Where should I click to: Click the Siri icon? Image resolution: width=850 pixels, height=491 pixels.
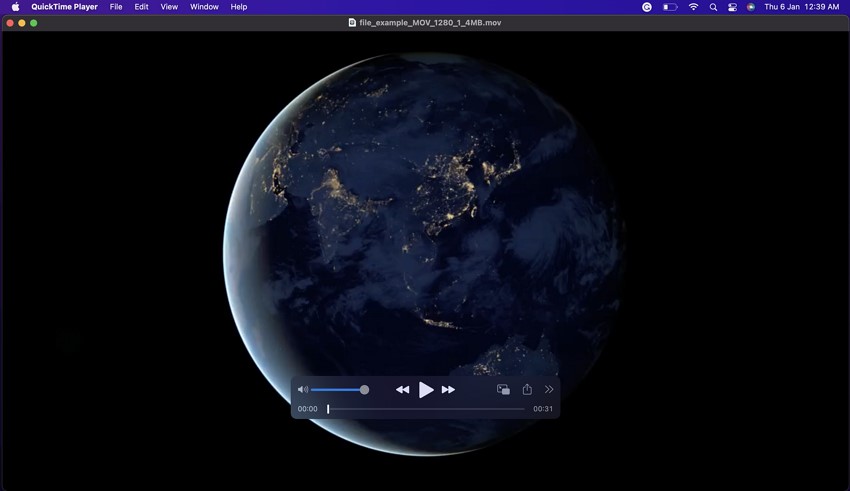[x=751, y=7]
